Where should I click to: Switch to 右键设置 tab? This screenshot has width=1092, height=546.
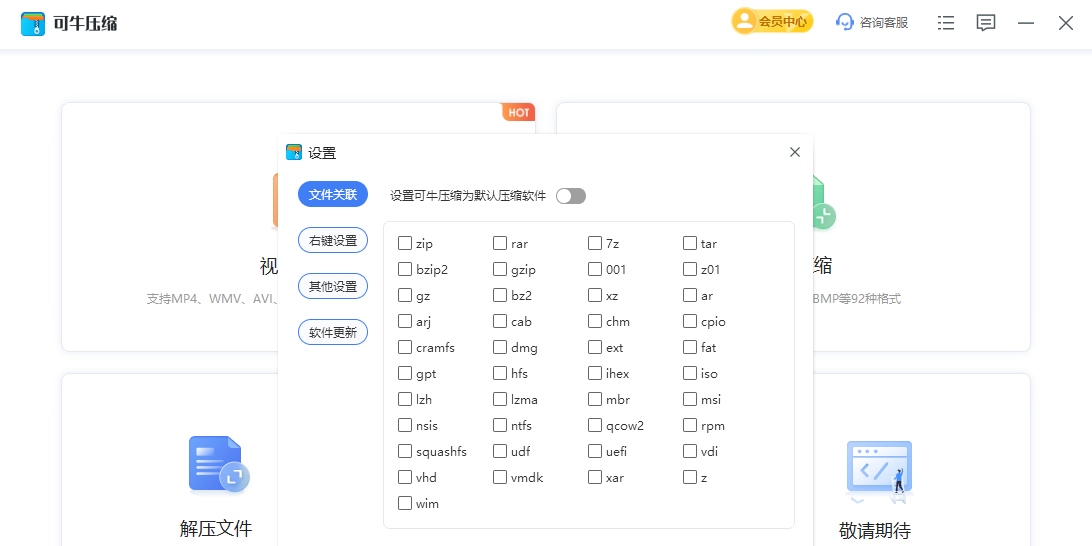tap(333, 240)
